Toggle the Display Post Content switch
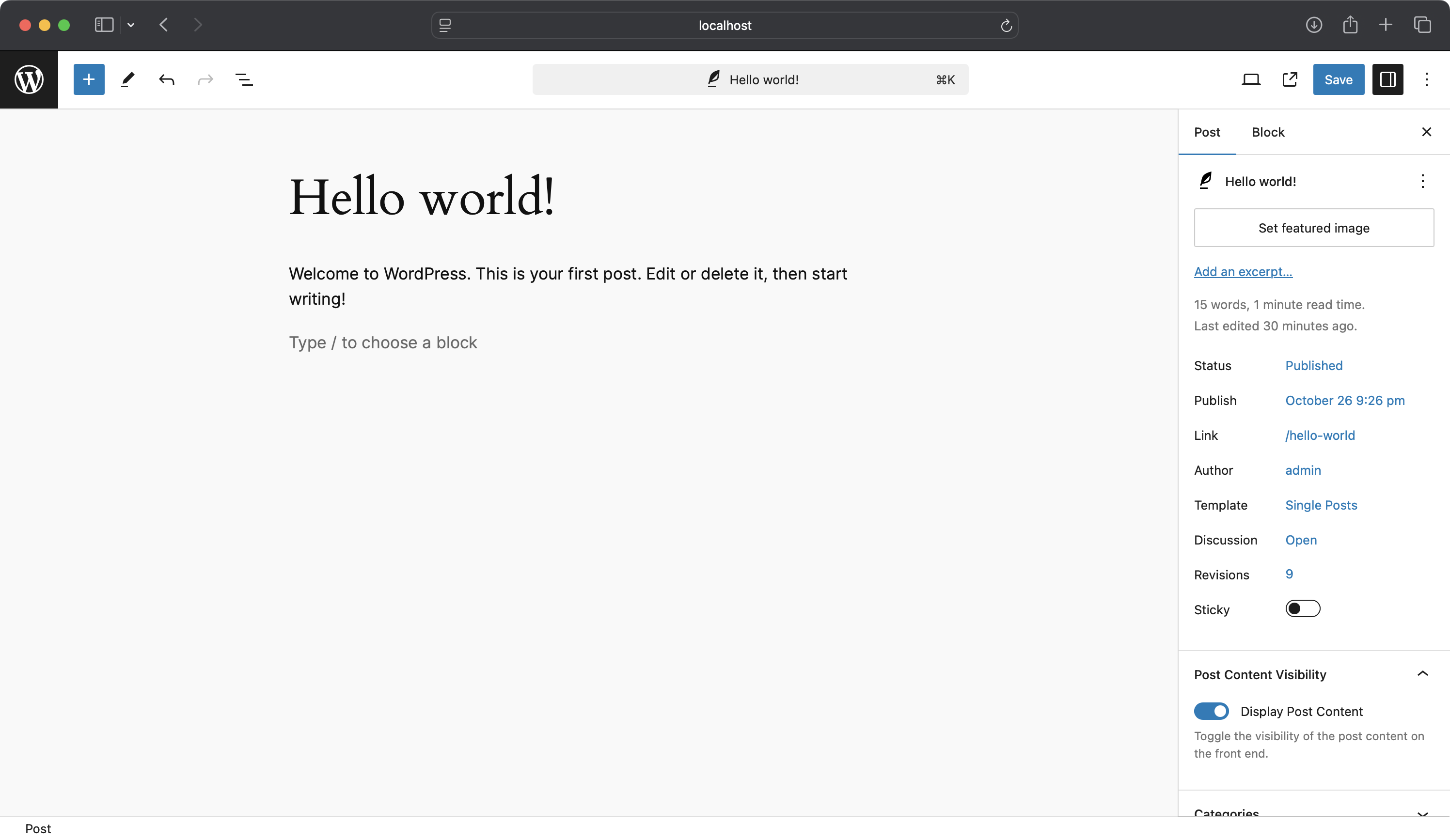Viewport: 1450px width, 840px height. pos(1211,711)
